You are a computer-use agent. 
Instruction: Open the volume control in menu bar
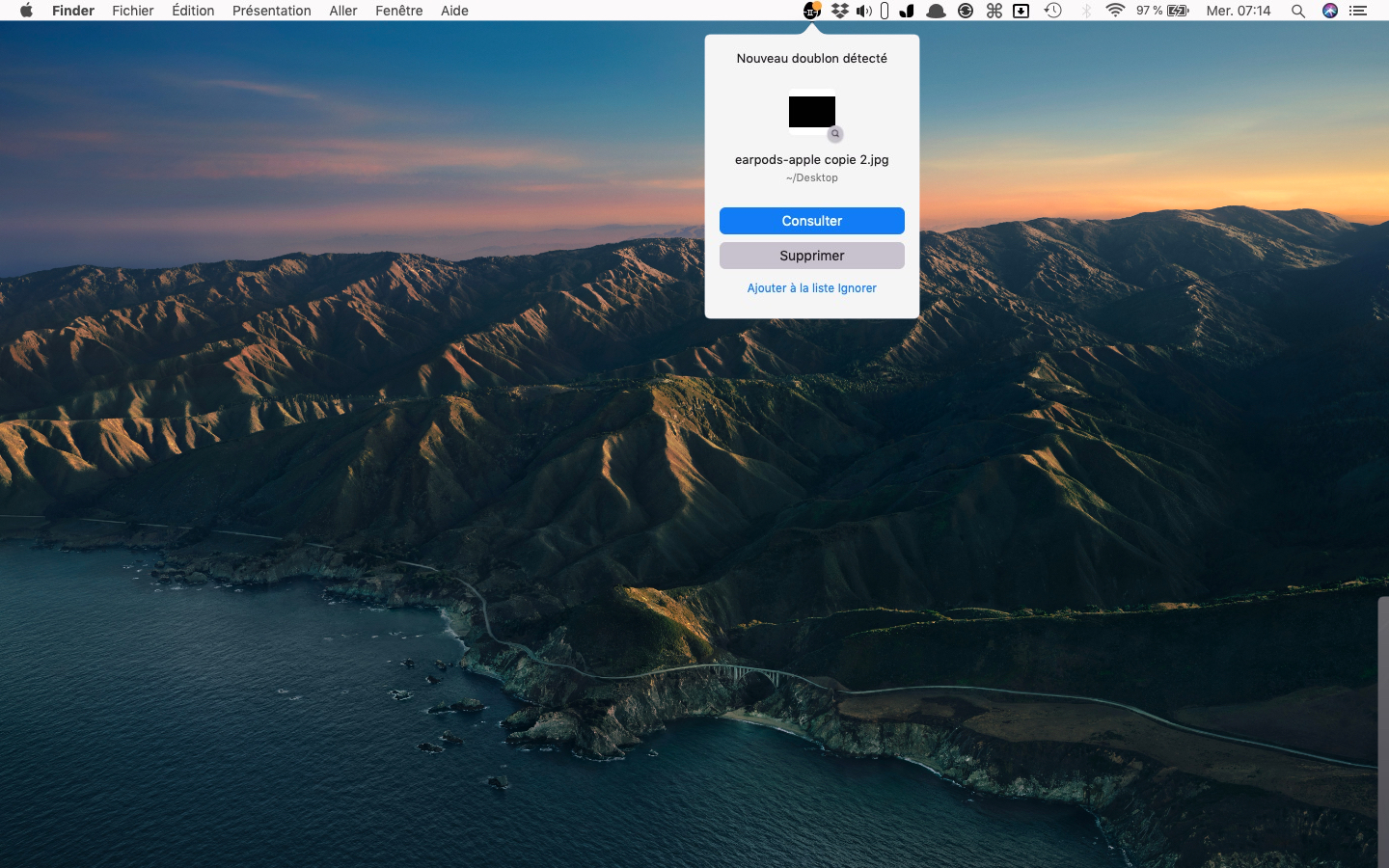[863, 11]
